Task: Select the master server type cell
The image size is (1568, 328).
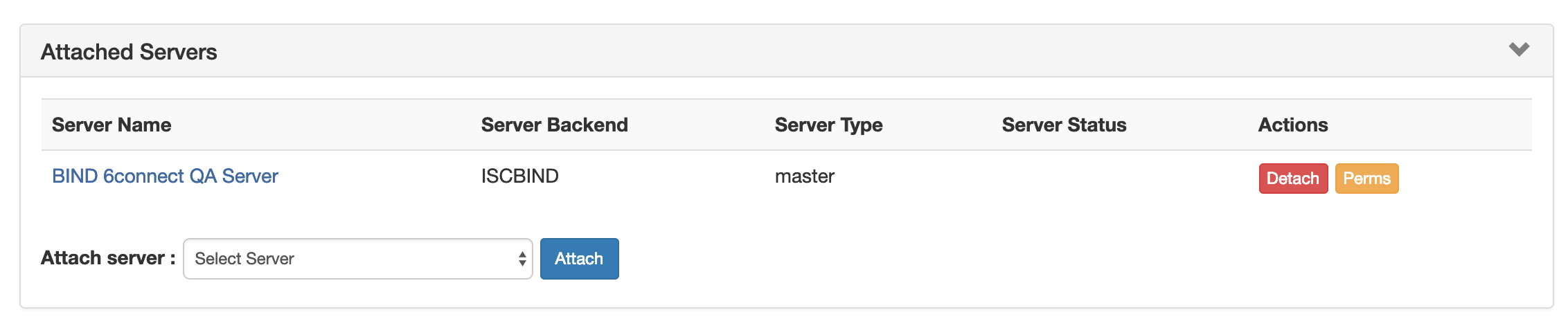Action: [x=804, y=176]
